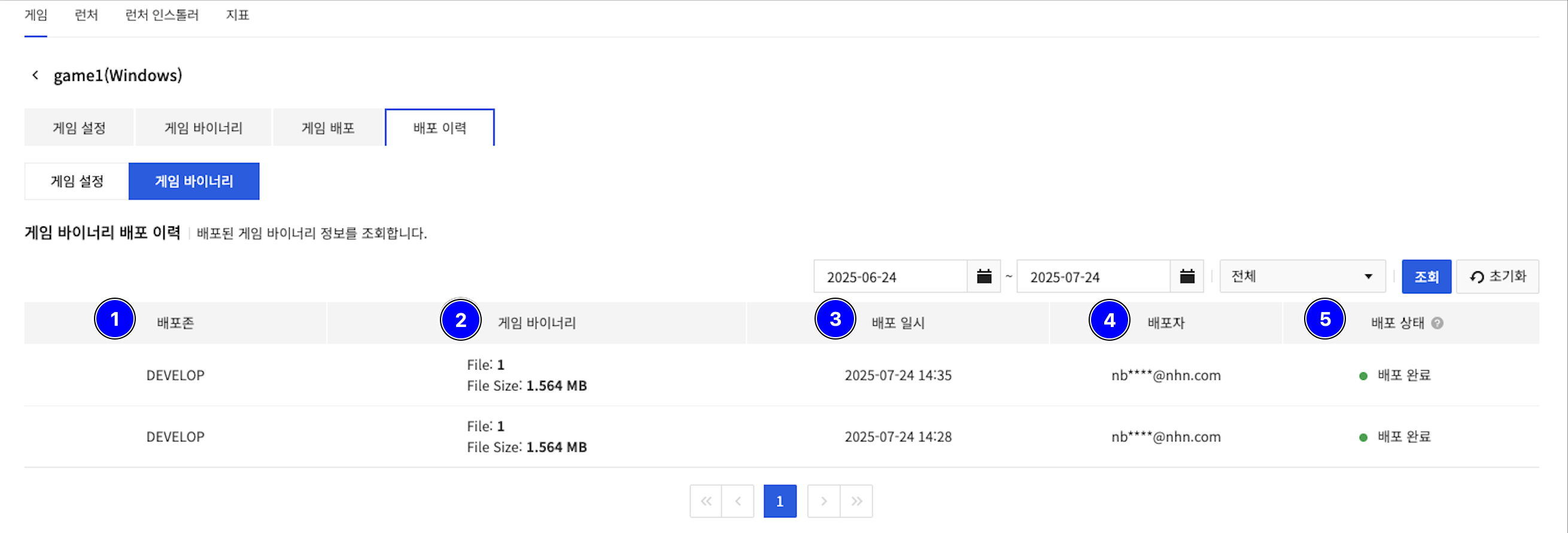Open the 런처 인스톨러 top menu tab

tap(162, 15)
